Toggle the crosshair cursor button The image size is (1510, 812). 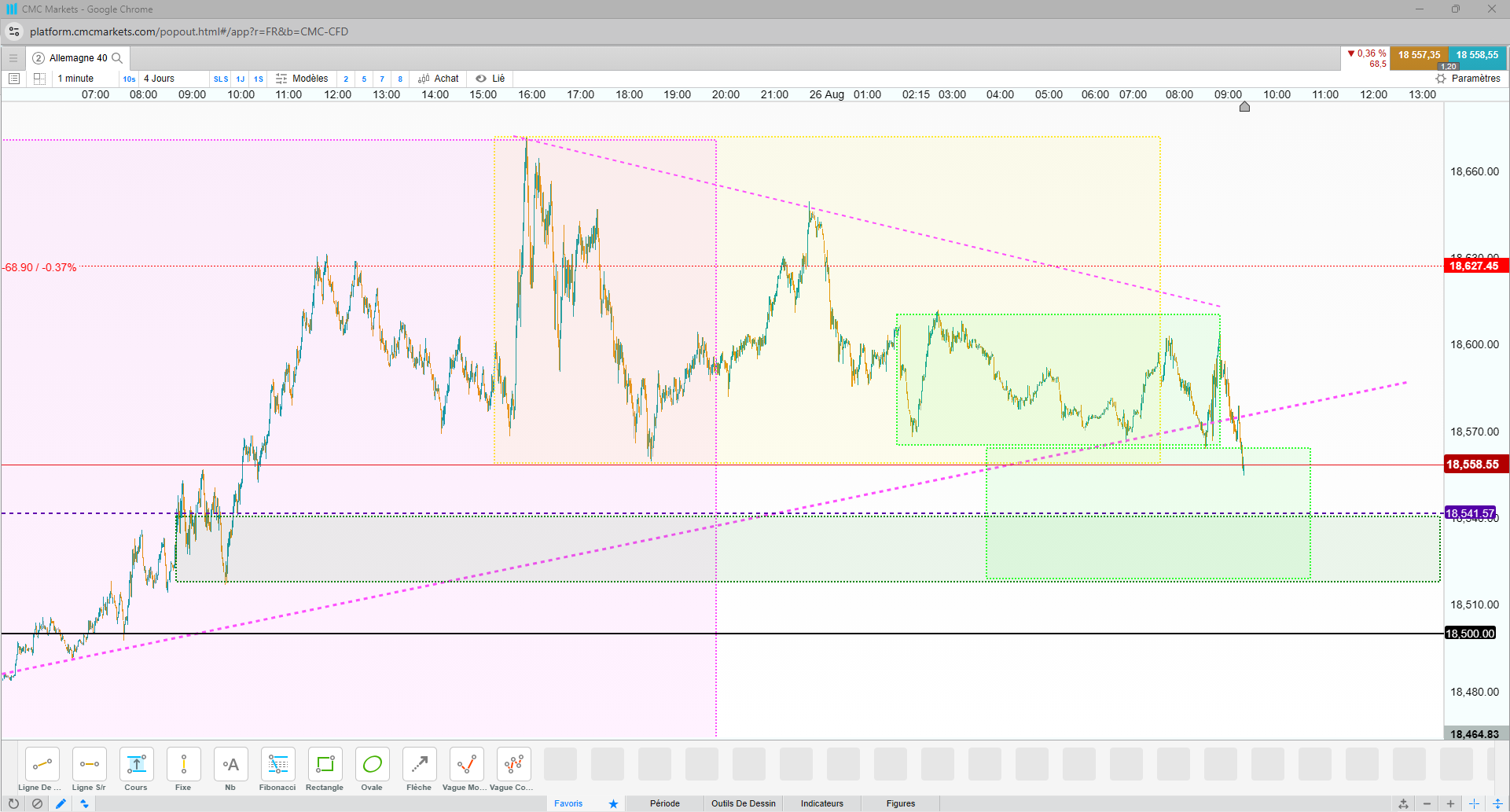[1474, 803]
